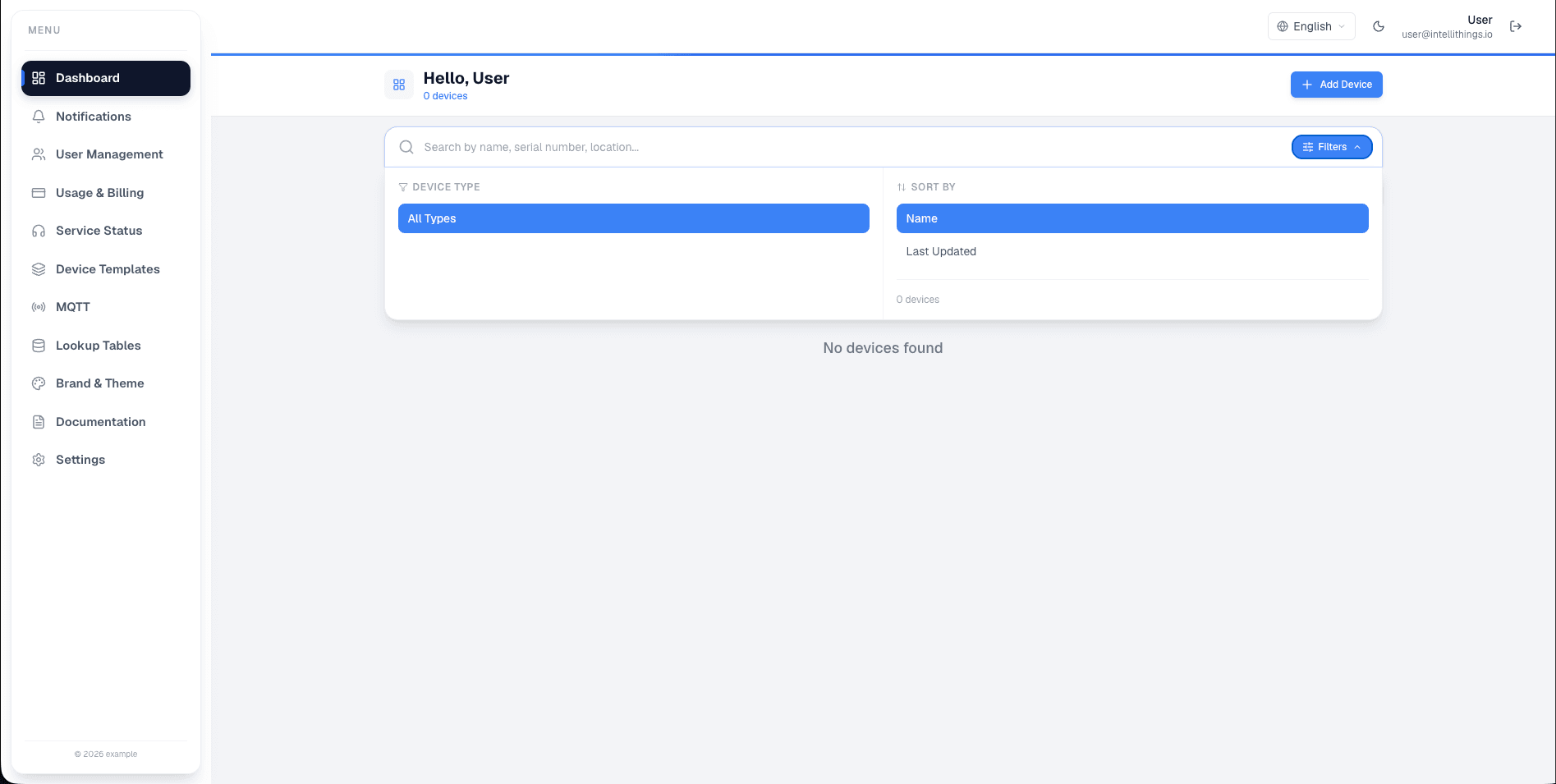
Task: Open User Management section
Action: (x=106, y=154)
